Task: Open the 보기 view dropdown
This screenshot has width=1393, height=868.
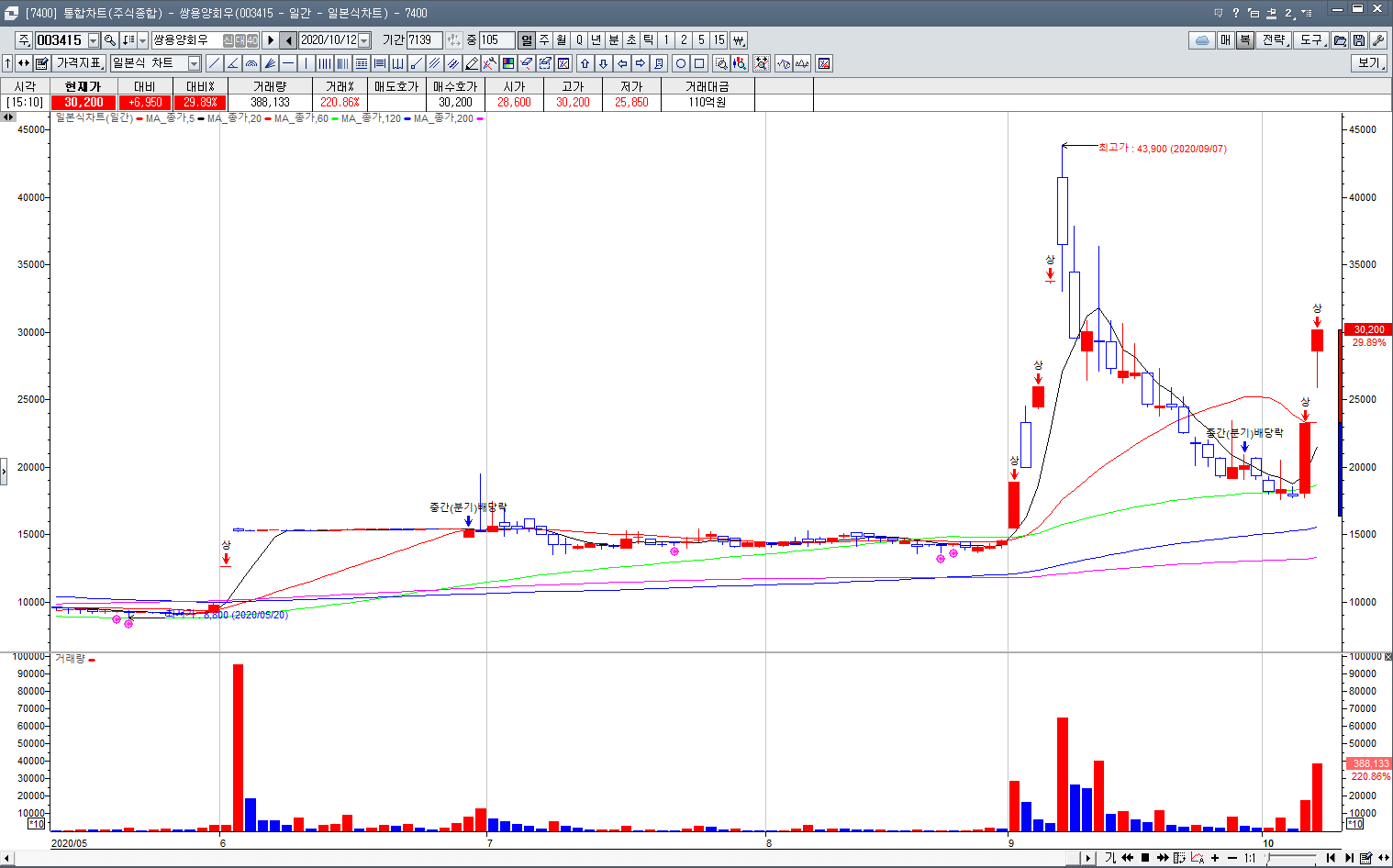Action: click(1369, 63)
